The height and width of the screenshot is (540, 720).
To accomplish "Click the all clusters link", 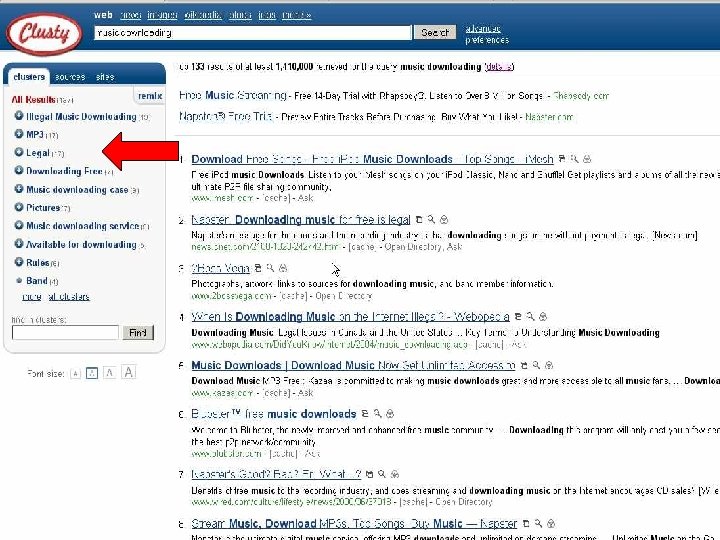I will [x=68, y=297].
